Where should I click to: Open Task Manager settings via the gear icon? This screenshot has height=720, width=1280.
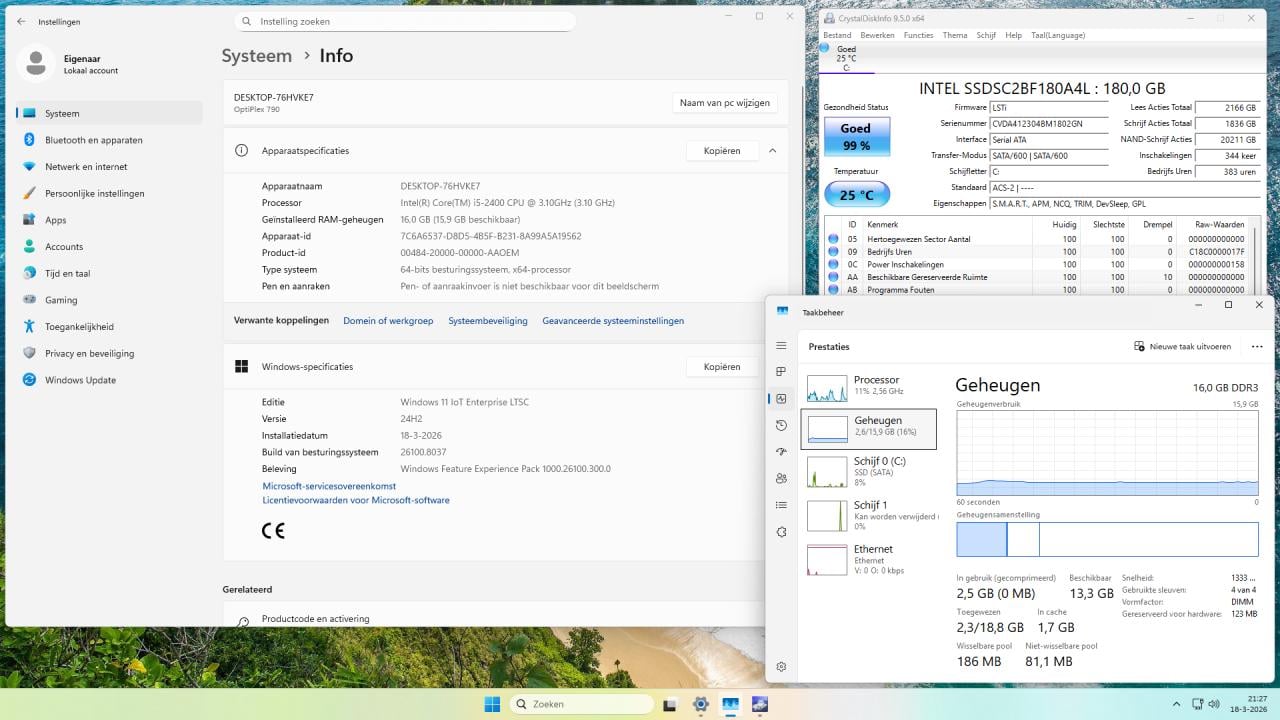pyautogui.click(x=781, y=666)
